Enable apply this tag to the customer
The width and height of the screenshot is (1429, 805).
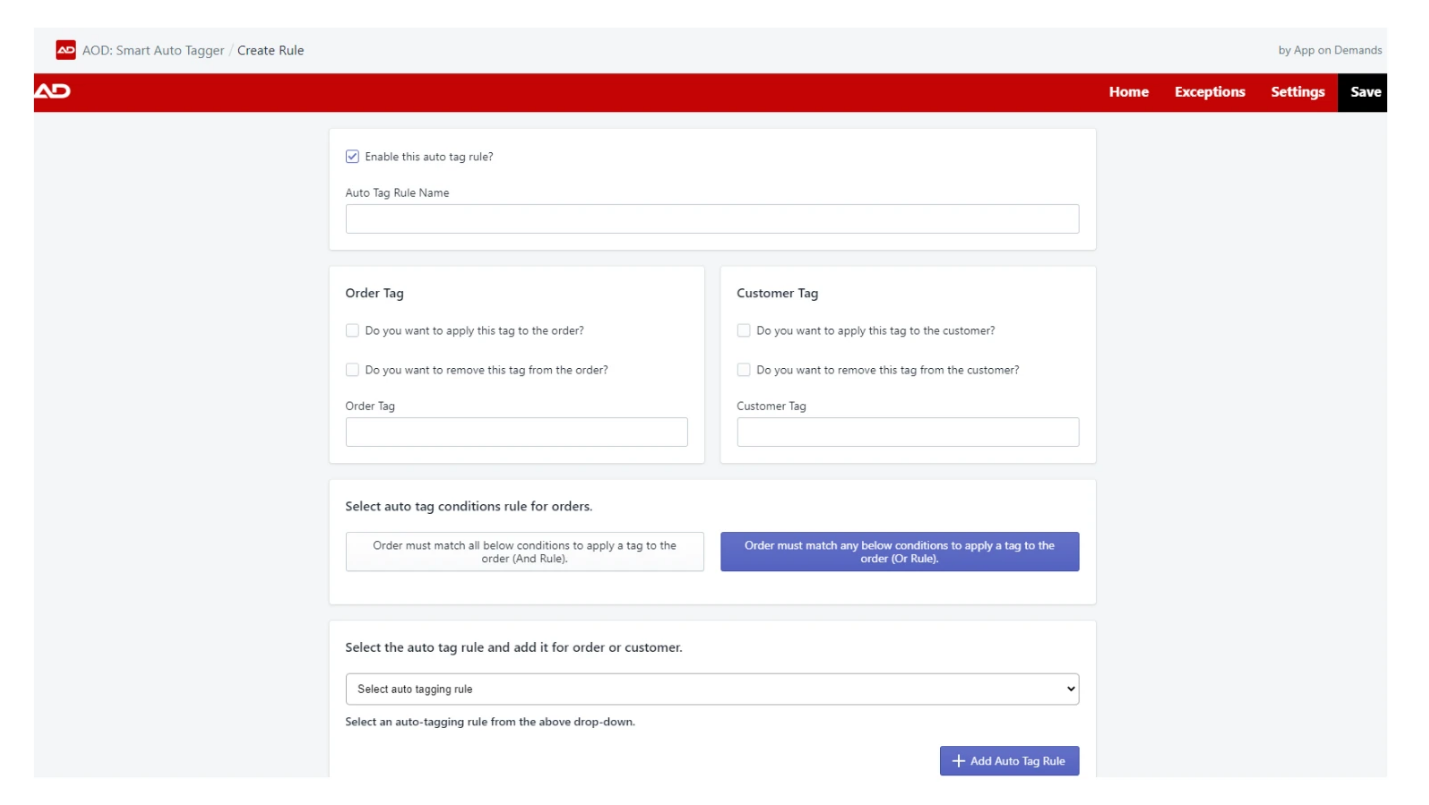[743, 331]
